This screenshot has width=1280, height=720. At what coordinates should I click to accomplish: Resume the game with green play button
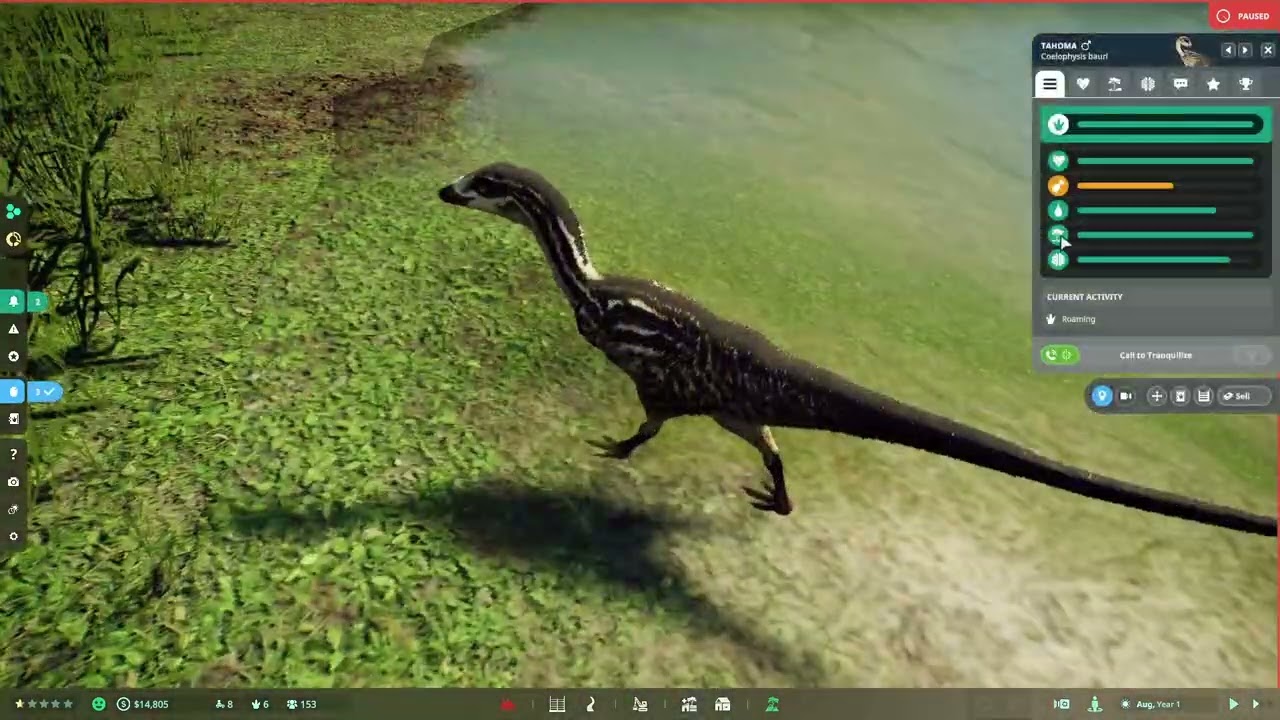click(1233, 704)
